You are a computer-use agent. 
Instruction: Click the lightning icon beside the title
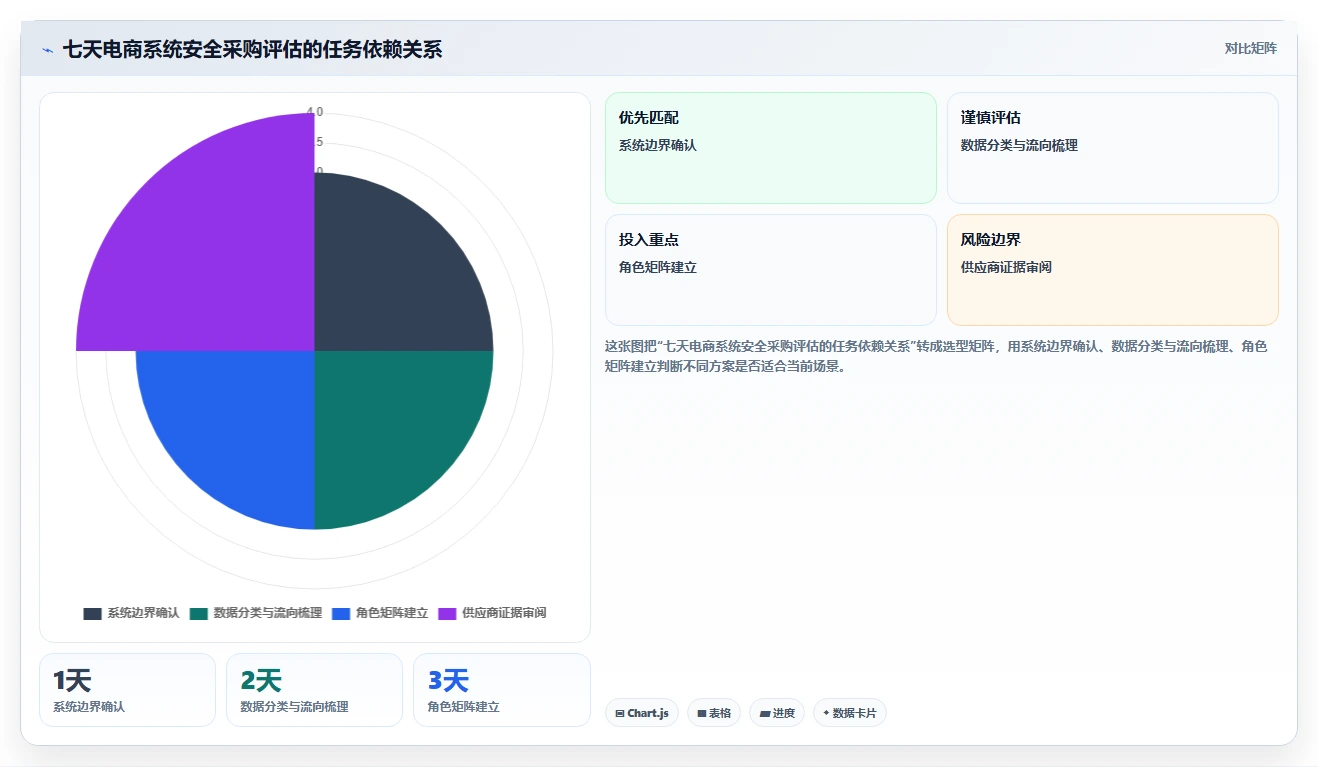point(48,50)
